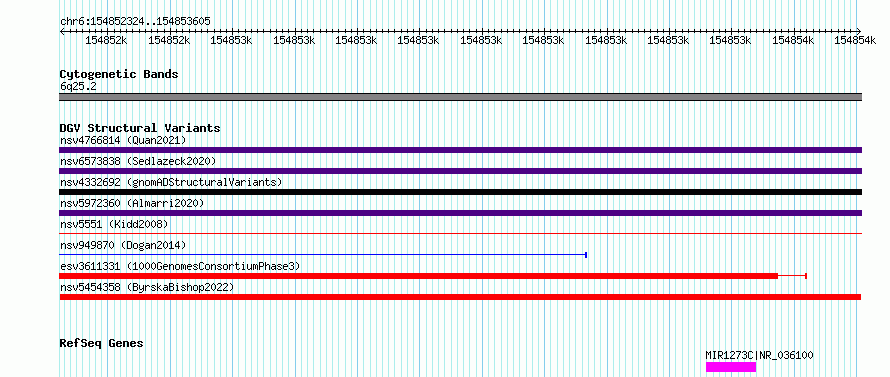Open nsv4766814 (Quan2021) variant label
This screenshot has width=890, height=377.
click(123, 140)
